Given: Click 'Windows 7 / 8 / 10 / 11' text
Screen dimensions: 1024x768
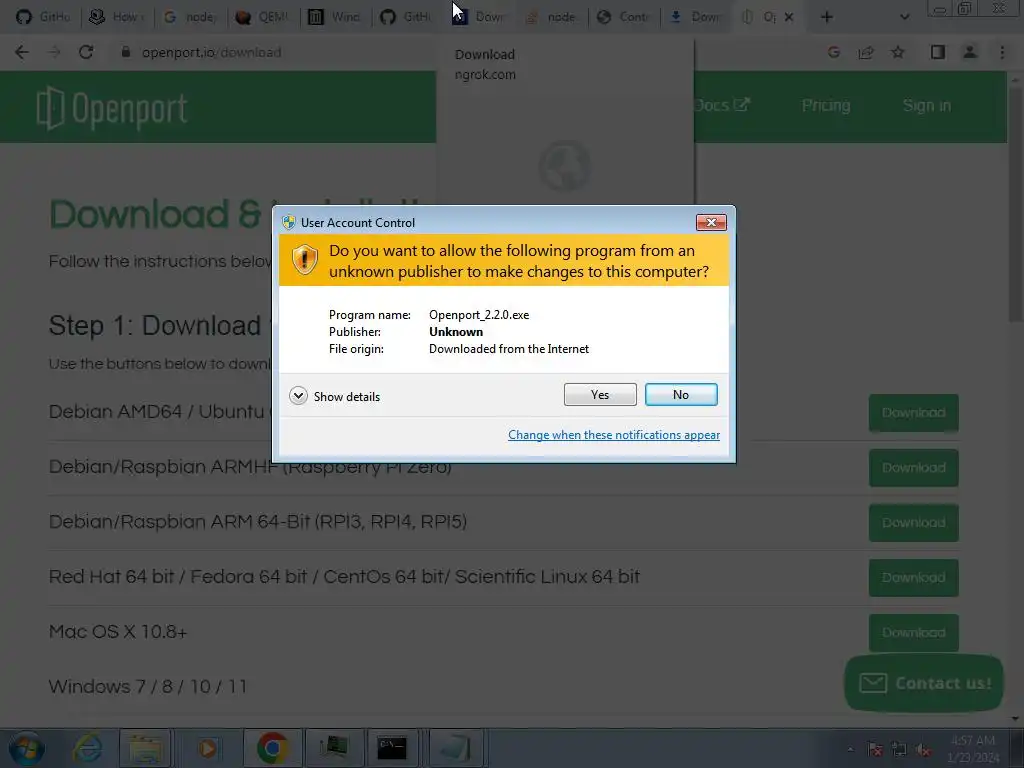Looking at the screenshot, I should [x=148, y=686].
